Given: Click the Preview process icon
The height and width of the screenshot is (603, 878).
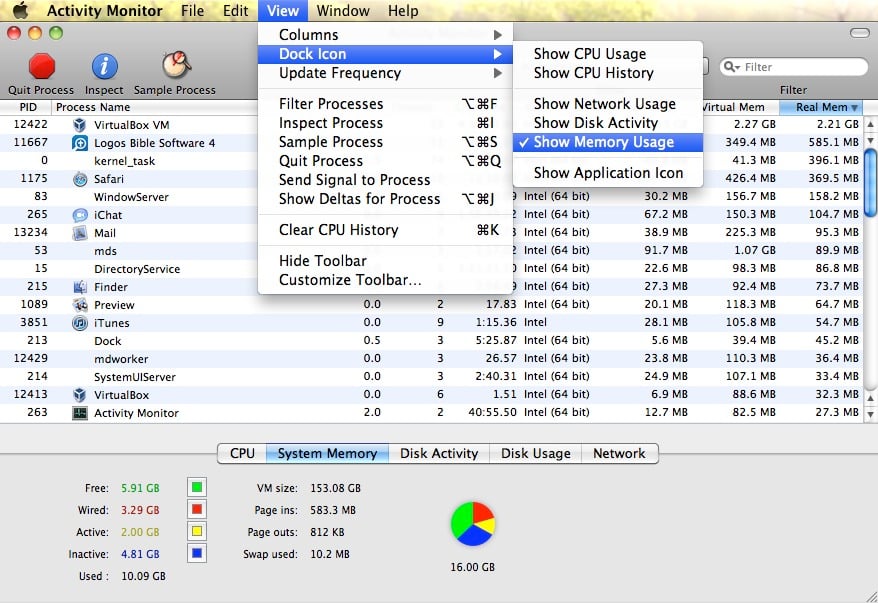Looking at the screenshot, I should tap(80, 305).
